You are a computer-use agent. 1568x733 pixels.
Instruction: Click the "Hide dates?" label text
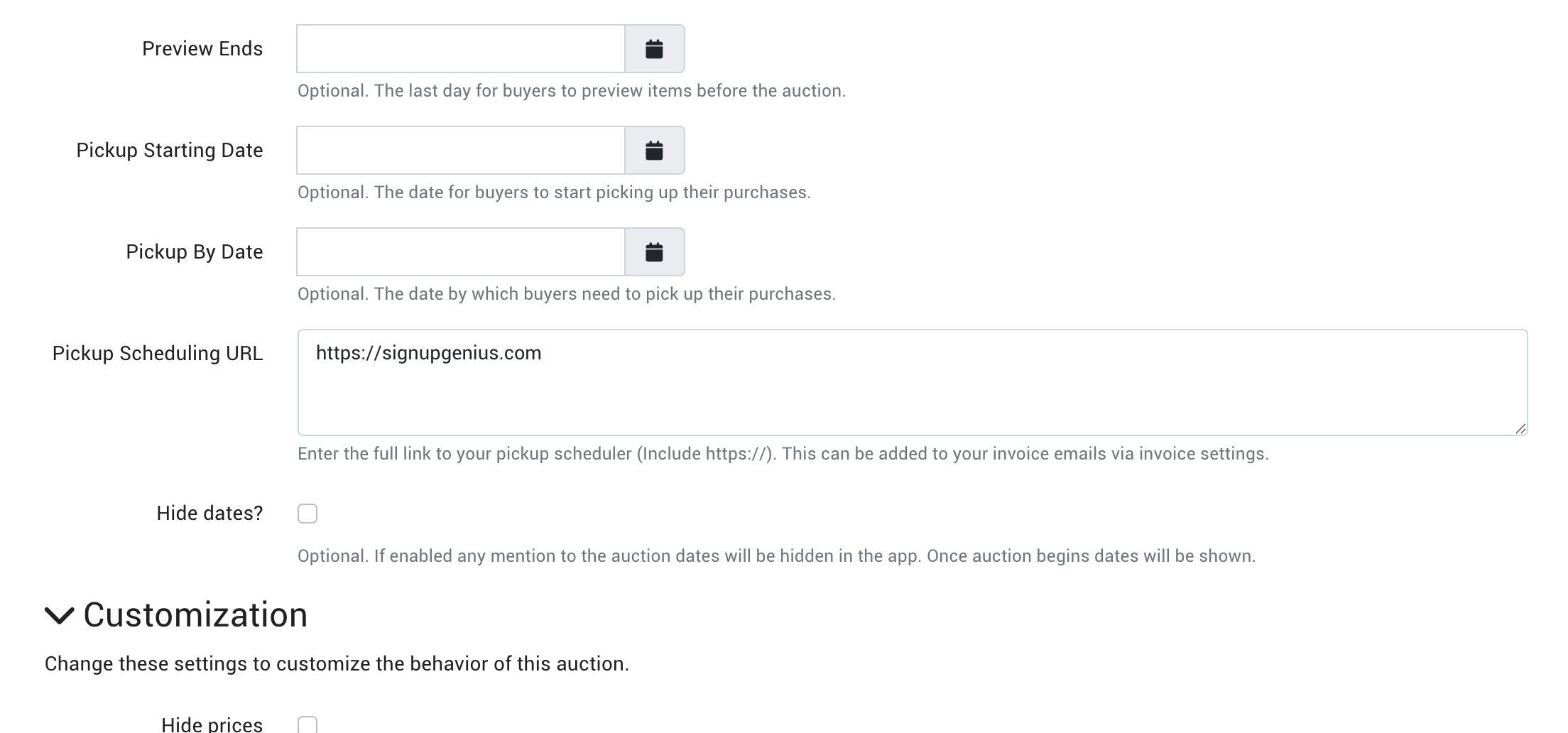click(x=209, y=514)
